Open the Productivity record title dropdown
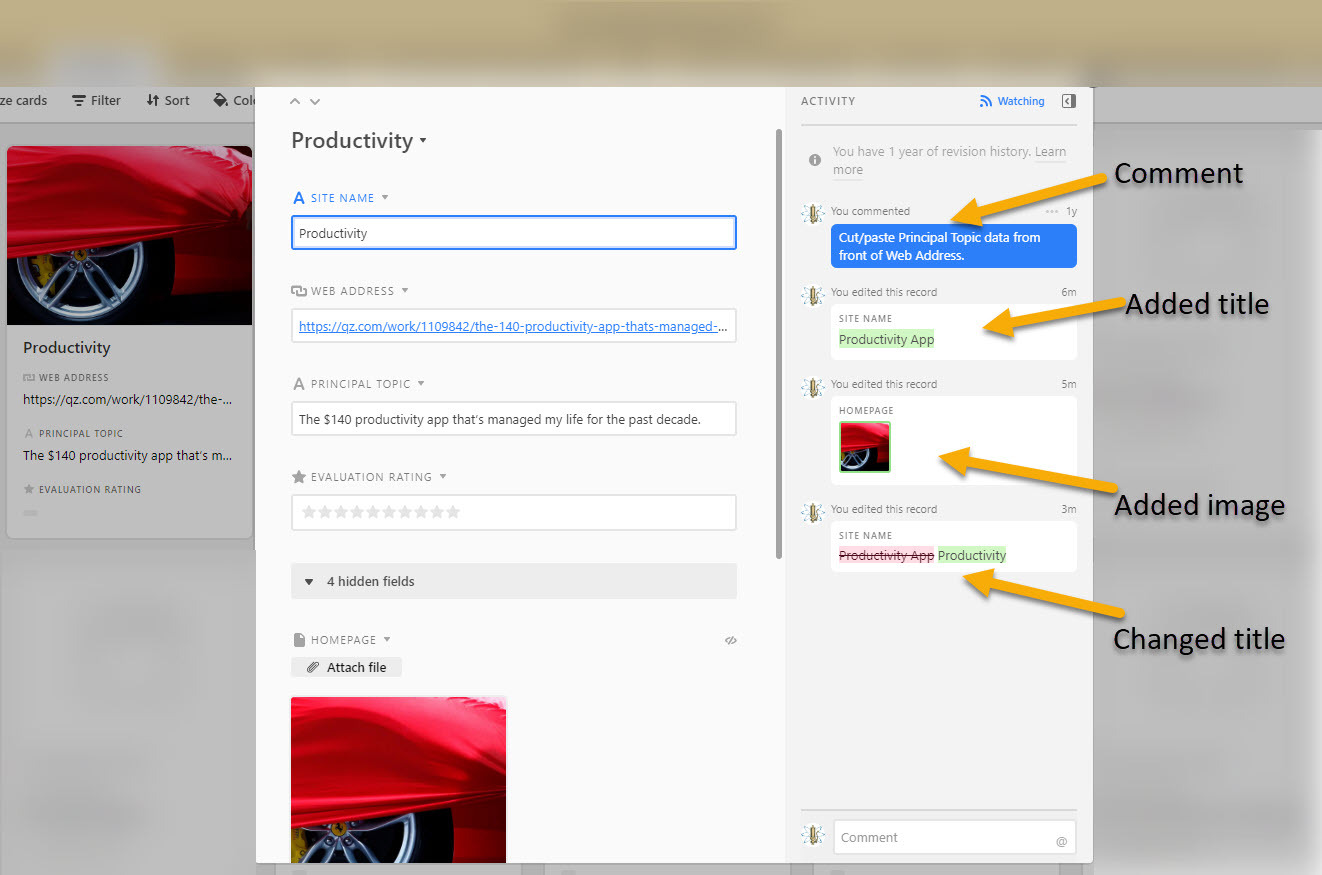 423,141
